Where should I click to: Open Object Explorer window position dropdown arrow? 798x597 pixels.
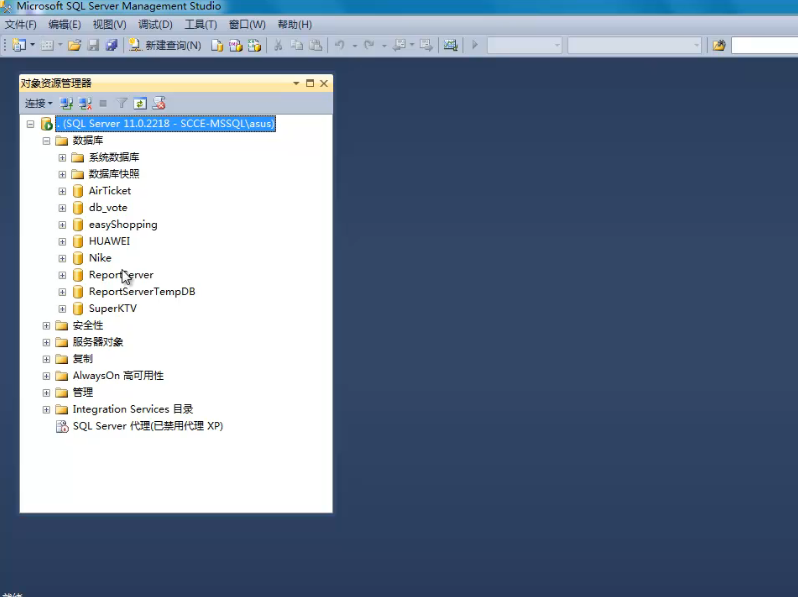coord(296,83)
